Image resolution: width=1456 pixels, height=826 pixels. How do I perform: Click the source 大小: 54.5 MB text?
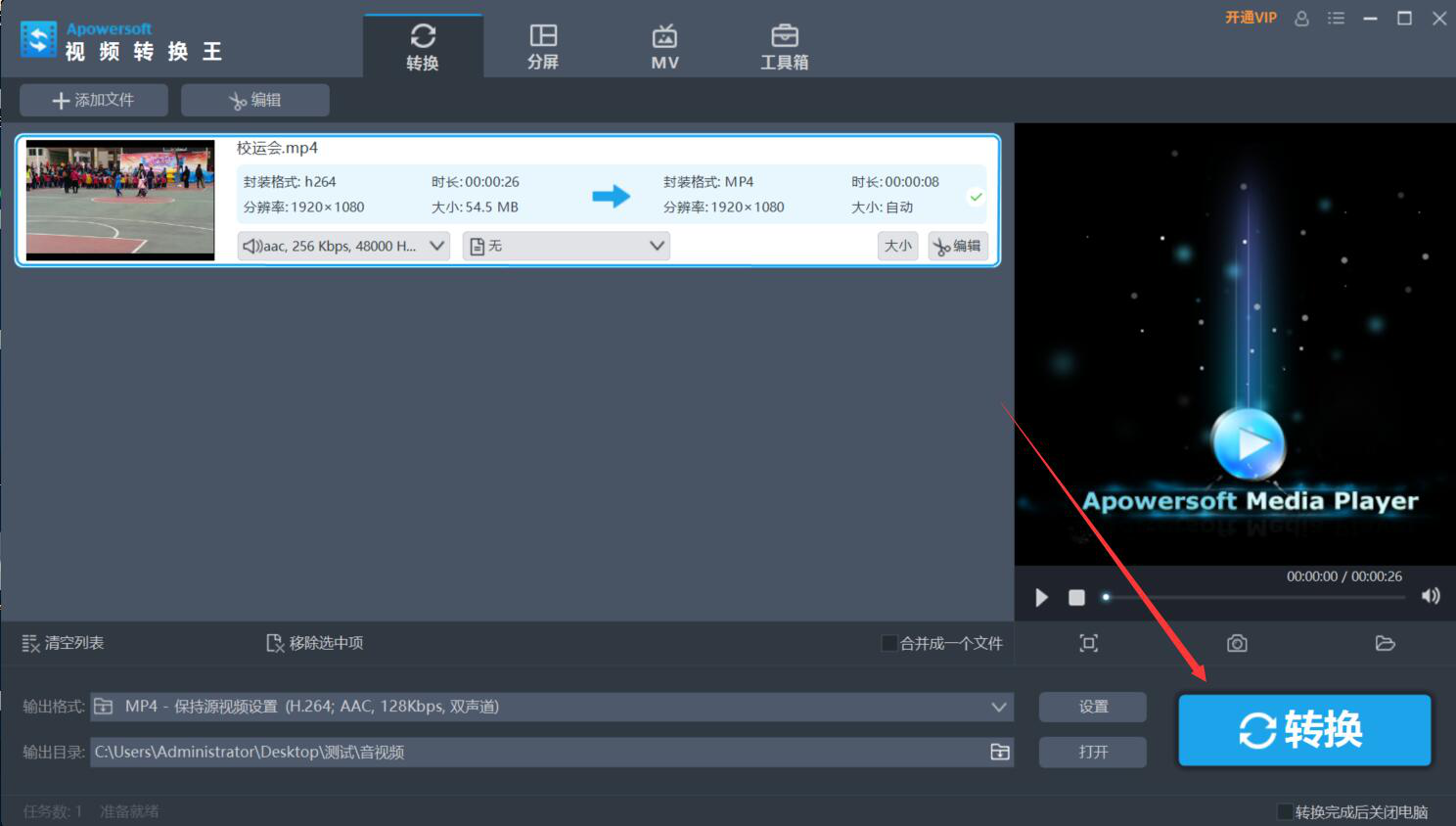point(476,207)
